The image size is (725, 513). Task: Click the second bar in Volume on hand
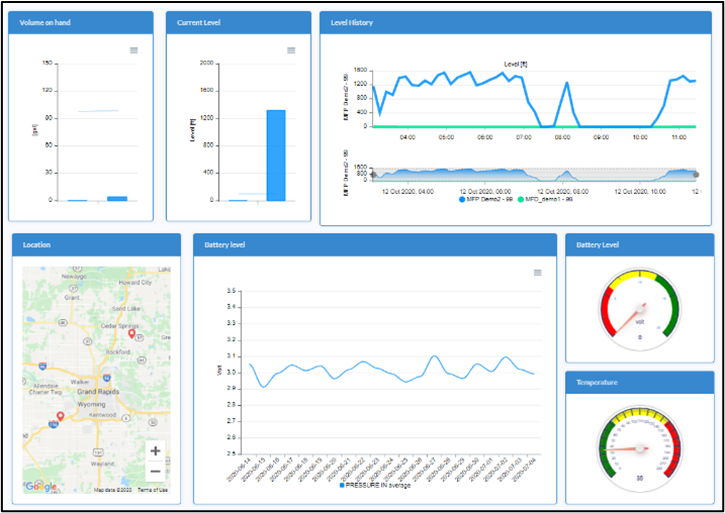tap(117, 198)
